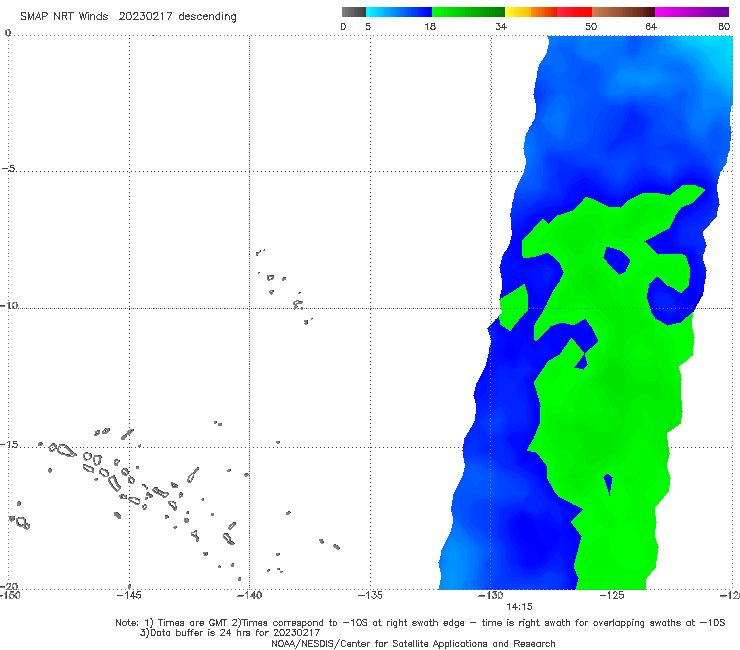Image resolution: width=740 pixels, height=650 pixels.
Task: Click the latitude axis label '-10'
Action: point(9,305)
